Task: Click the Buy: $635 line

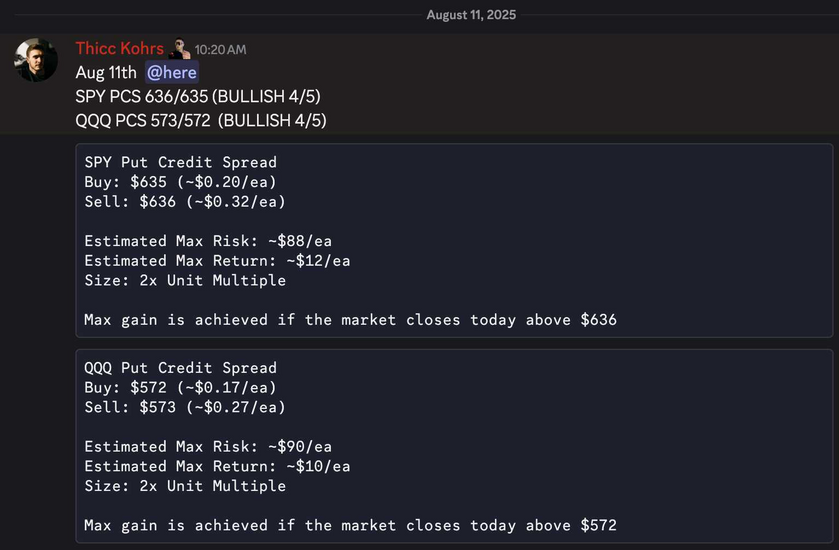Action: 180,182
